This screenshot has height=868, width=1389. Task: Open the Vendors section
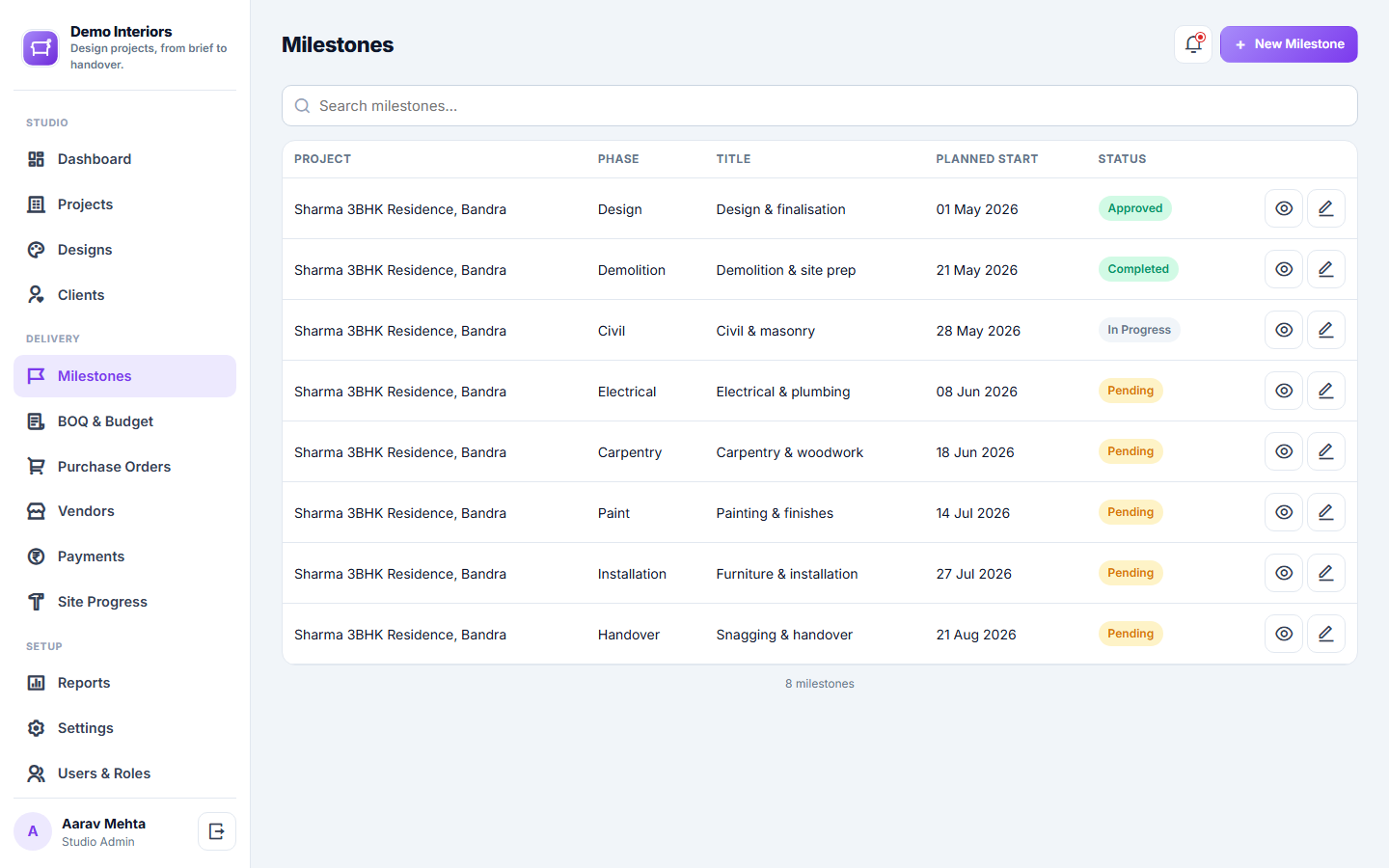pos(124,511)
